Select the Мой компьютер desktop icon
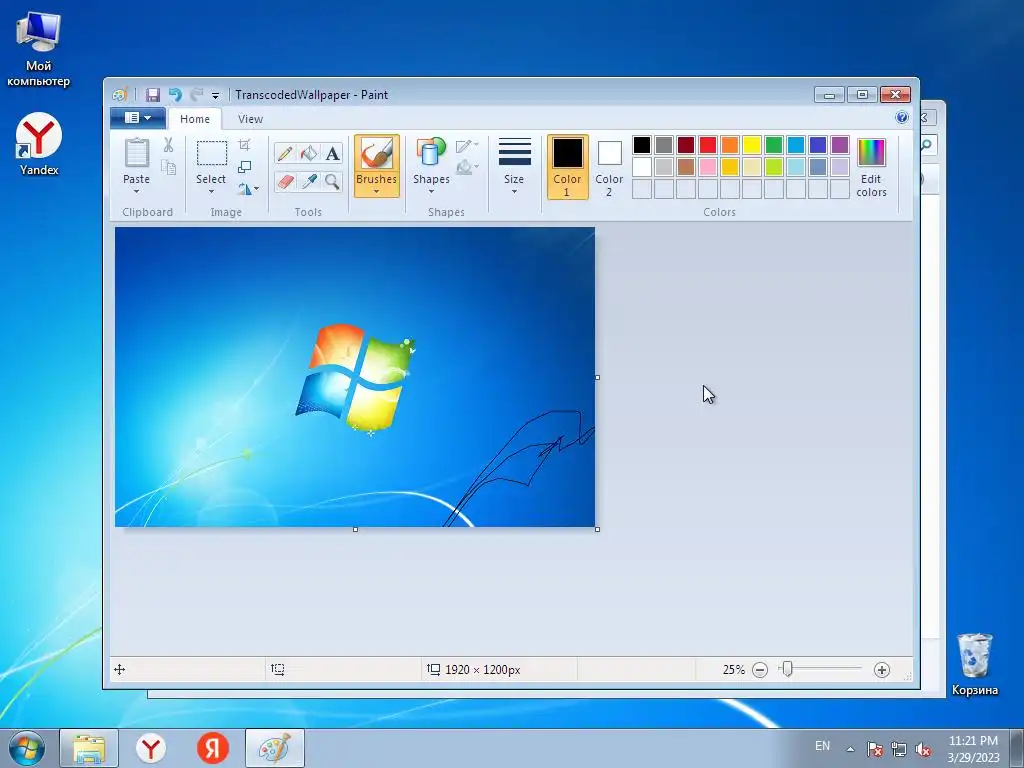Screen dimensions: 1024x768 tap(39, 49)
